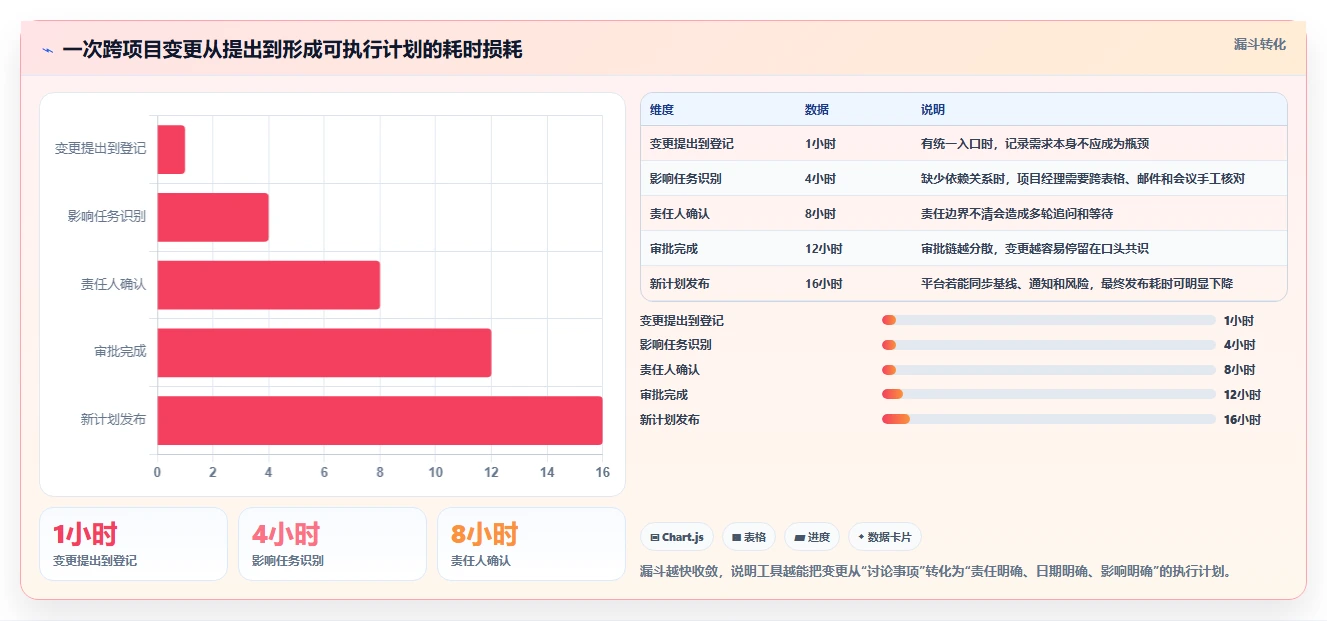Click the 责任人确认 bar in the chart
The width and height of the screenshot is (1327, 621).
(269, 285)
